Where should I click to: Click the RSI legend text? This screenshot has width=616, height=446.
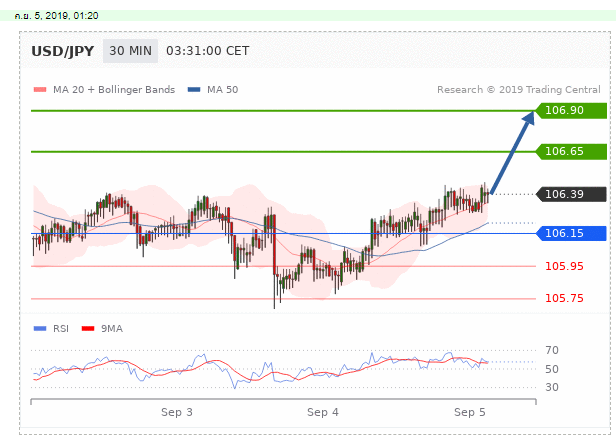pyautogui.click(x=61, y=329)
